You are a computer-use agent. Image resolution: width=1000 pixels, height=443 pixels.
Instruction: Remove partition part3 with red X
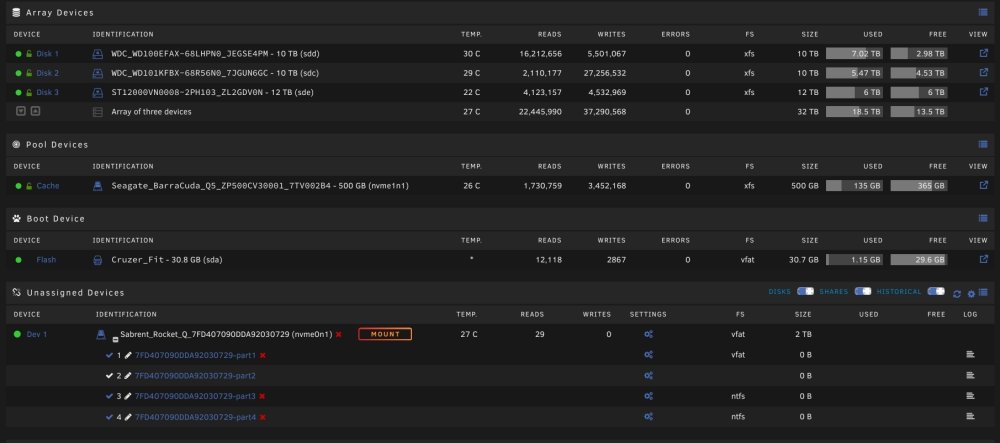[262, 396]
